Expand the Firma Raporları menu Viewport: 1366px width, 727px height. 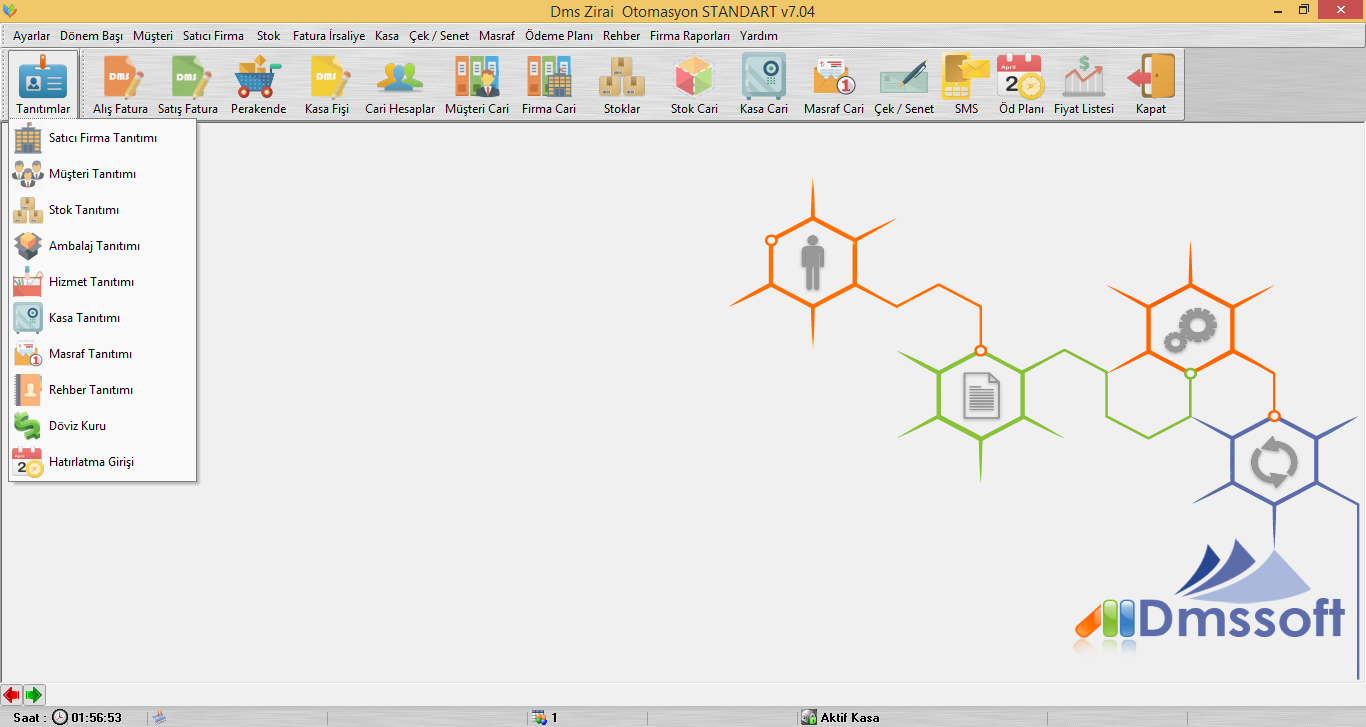click(x=690, y=35)
